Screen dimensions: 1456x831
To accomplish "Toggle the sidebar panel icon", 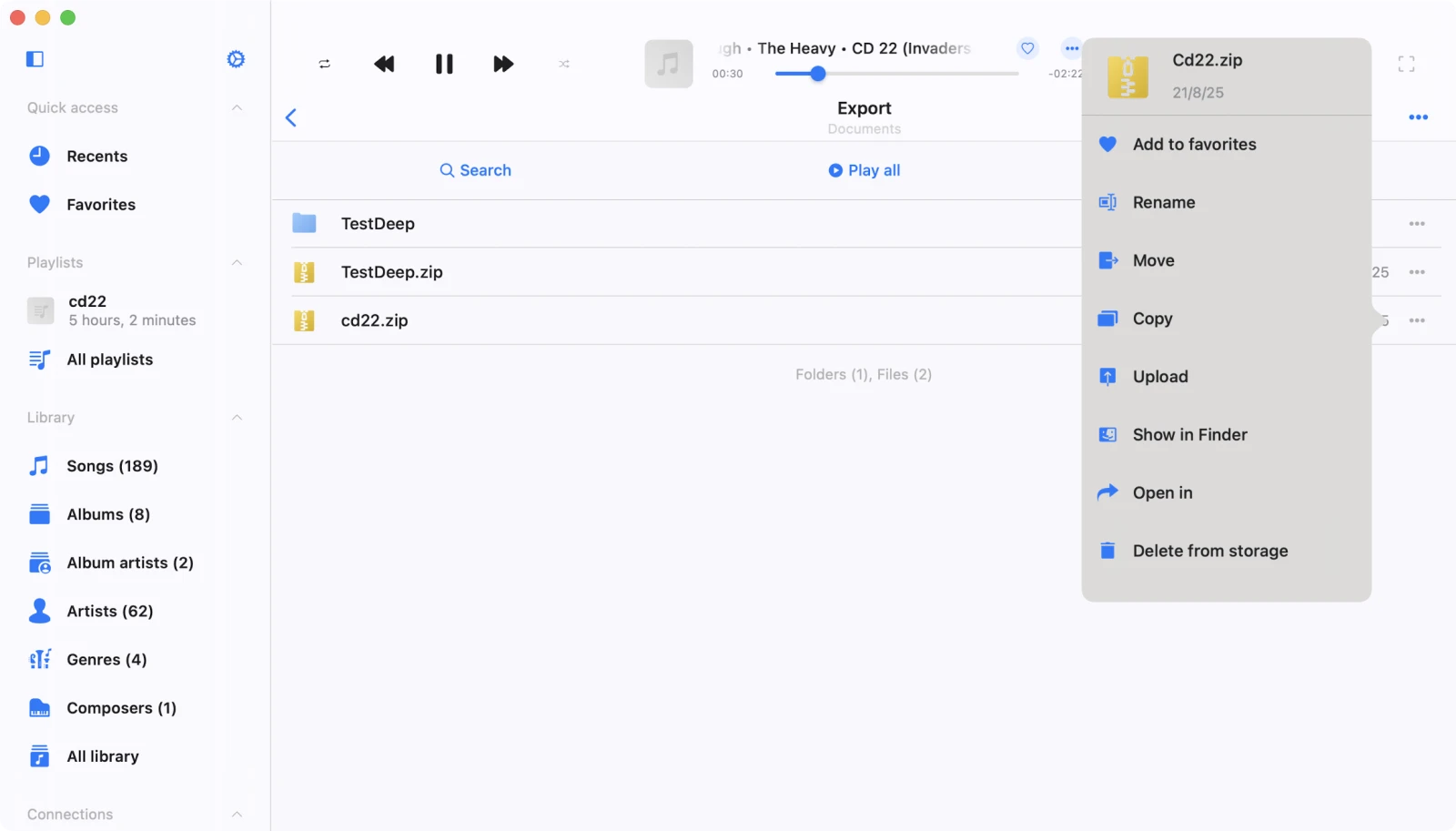I will click(x=35, y=59).
